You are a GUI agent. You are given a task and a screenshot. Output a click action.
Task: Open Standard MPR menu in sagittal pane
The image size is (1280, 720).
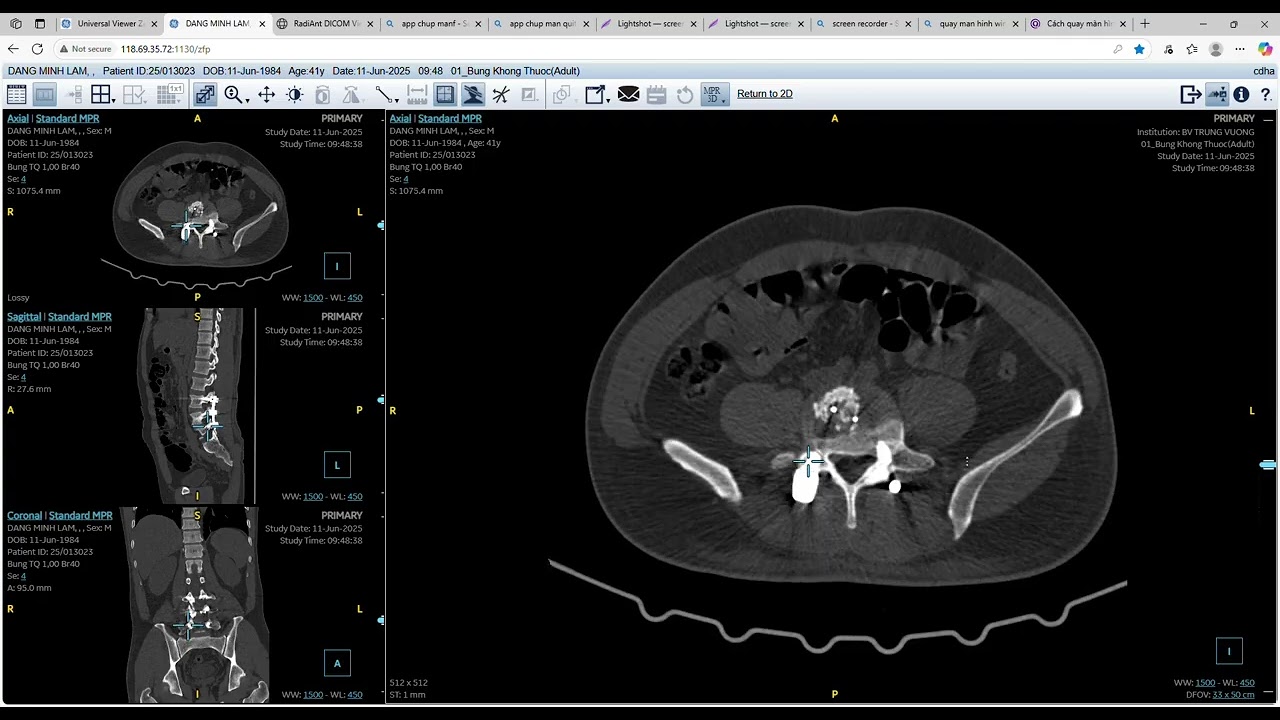point(80,317)
